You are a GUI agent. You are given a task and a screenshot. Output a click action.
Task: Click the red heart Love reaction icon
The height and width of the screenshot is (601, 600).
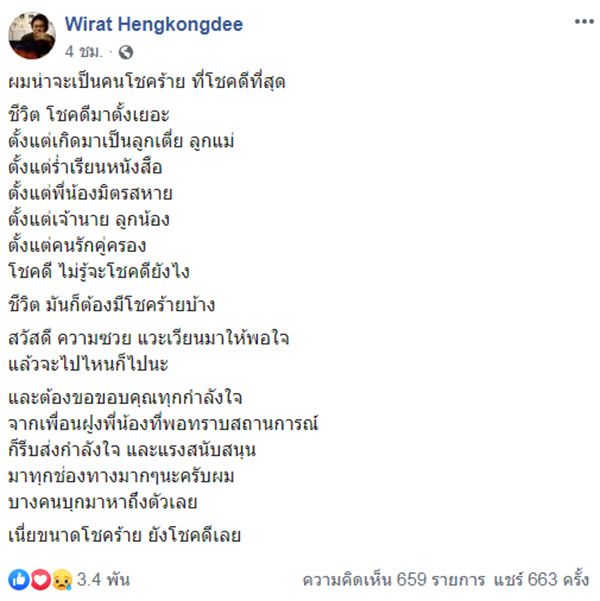(39, 579)
